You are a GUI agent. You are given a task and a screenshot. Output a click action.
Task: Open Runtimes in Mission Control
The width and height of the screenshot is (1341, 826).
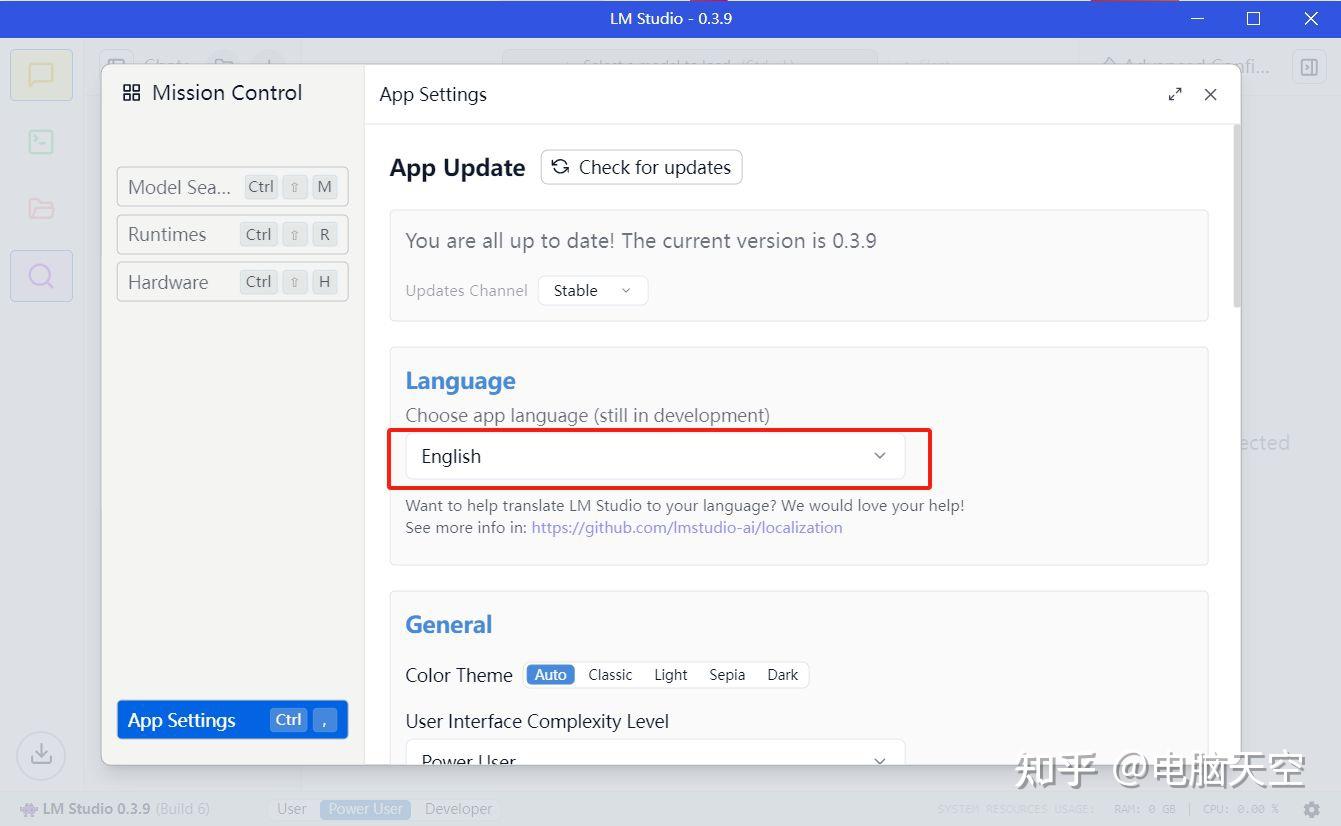[x=232, y=234]
